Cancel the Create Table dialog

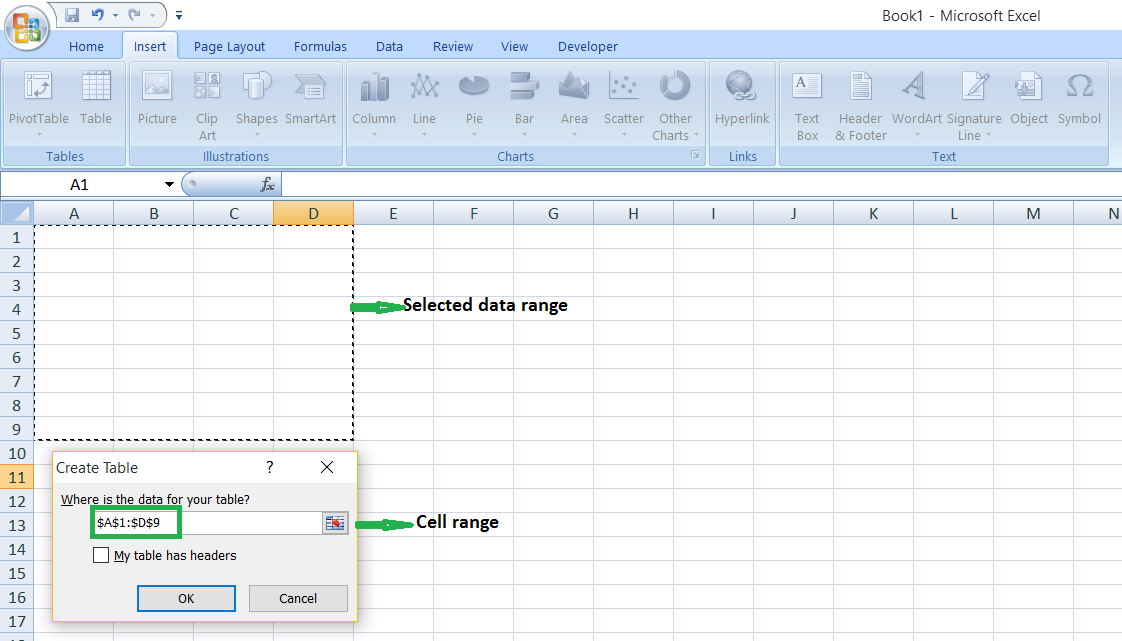point(298,598)
